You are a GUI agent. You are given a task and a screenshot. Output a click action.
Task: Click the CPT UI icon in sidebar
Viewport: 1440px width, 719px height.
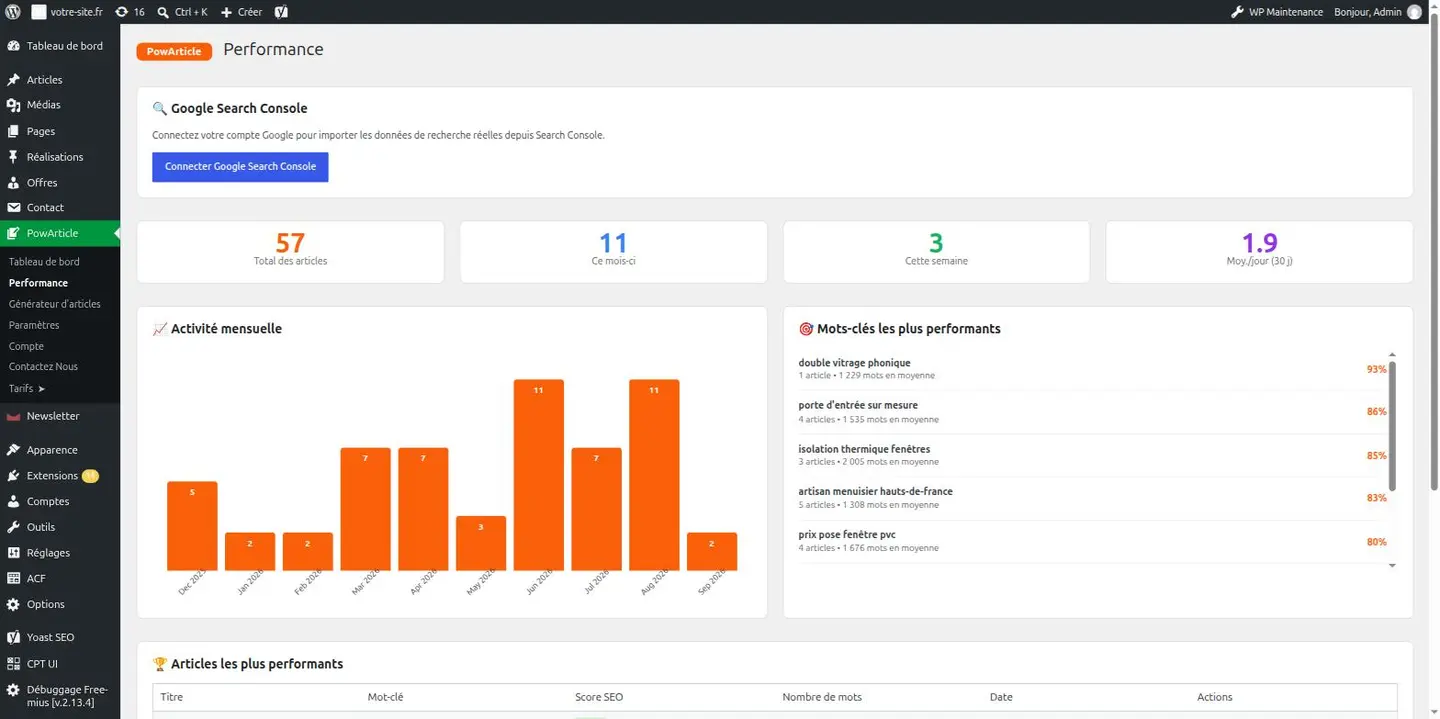click(13, 663)
